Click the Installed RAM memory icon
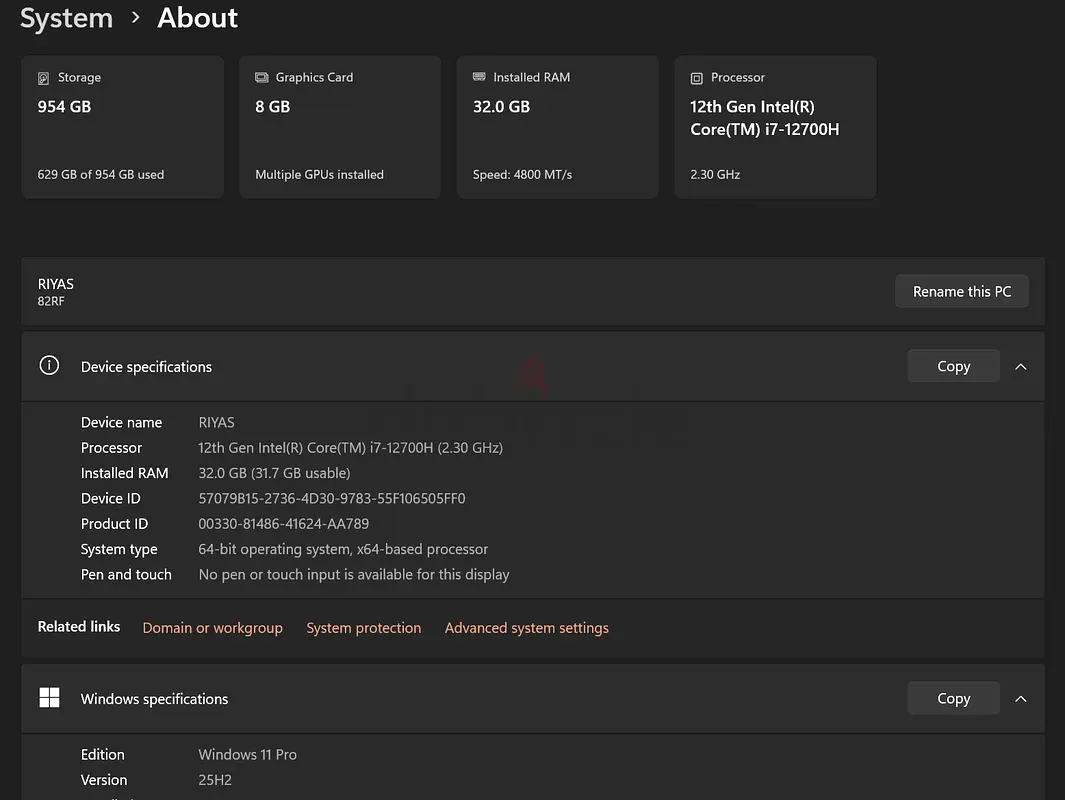1065x800 pixels. click(x=479, y=77)
